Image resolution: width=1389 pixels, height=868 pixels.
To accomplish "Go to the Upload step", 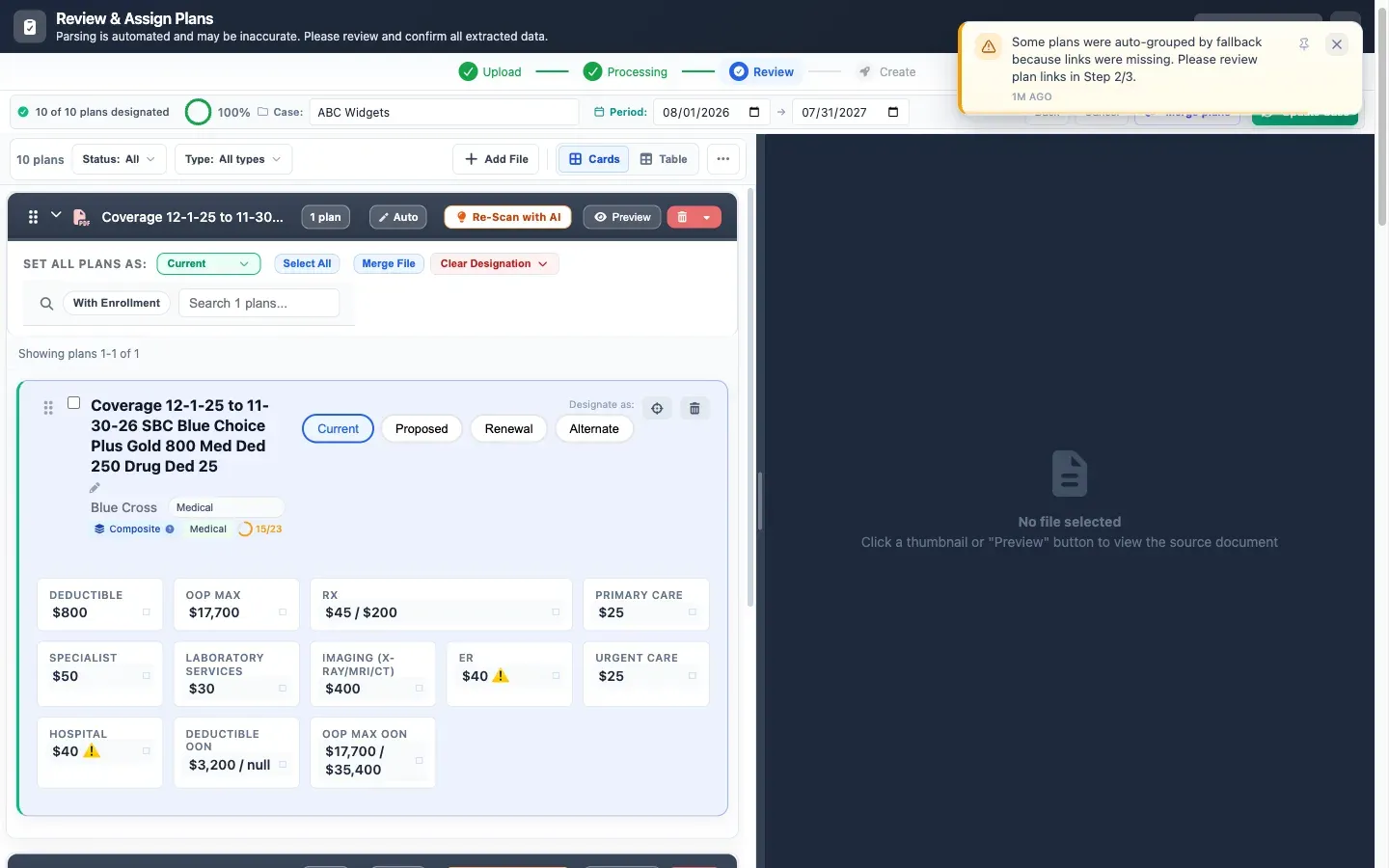I will [490, 71].
